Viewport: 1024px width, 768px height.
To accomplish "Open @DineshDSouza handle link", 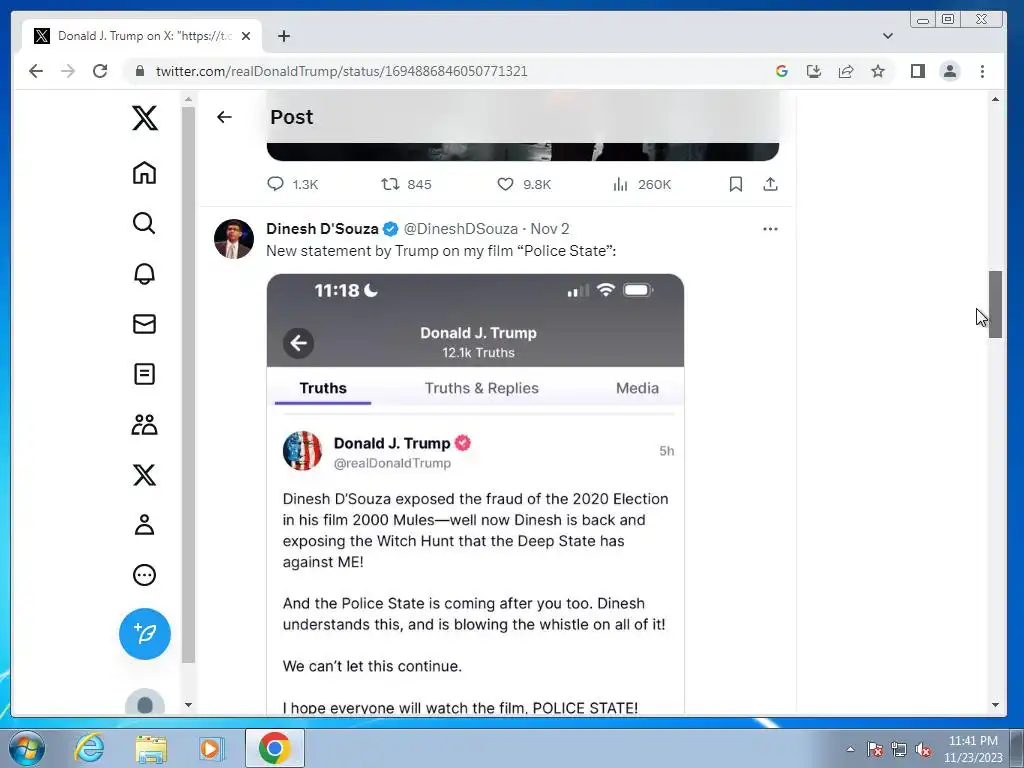I will click(460, 229).
